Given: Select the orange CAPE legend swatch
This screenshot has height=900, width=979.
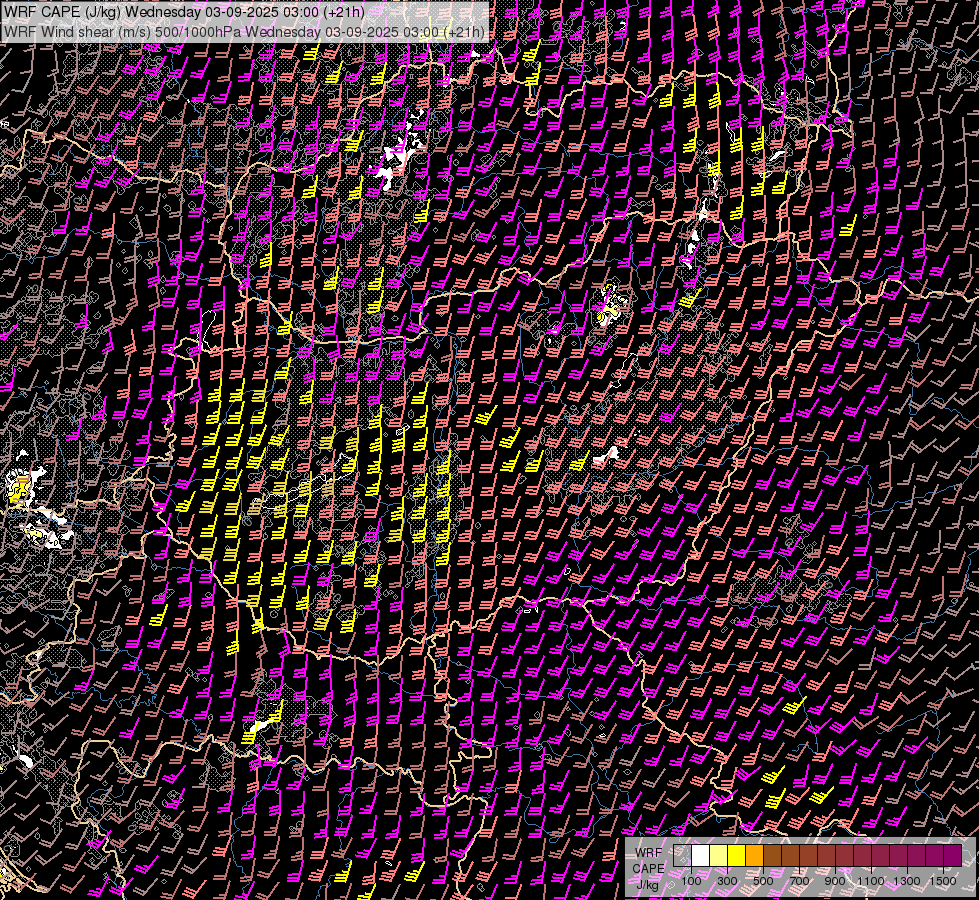Looking at the screenshot, I should tap(754, 855).
